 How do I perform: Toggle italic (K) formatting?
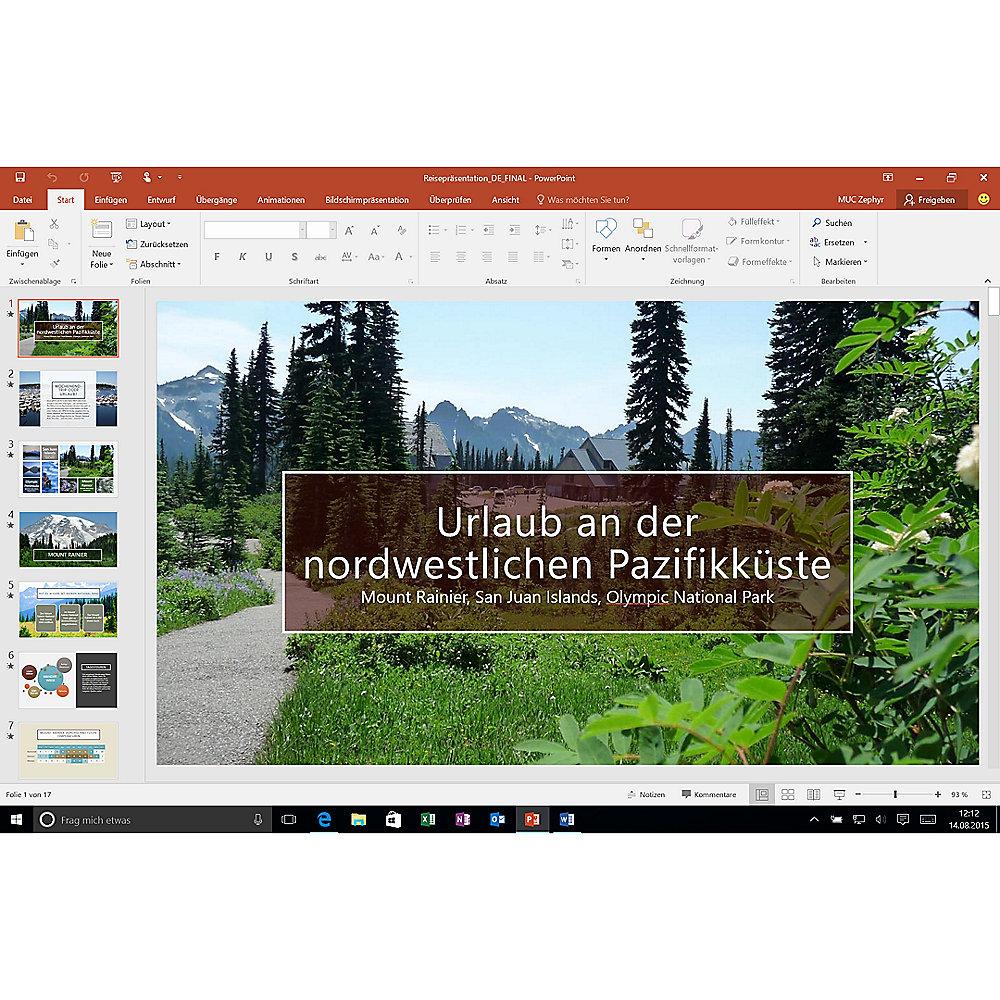[x=243, y=257]
